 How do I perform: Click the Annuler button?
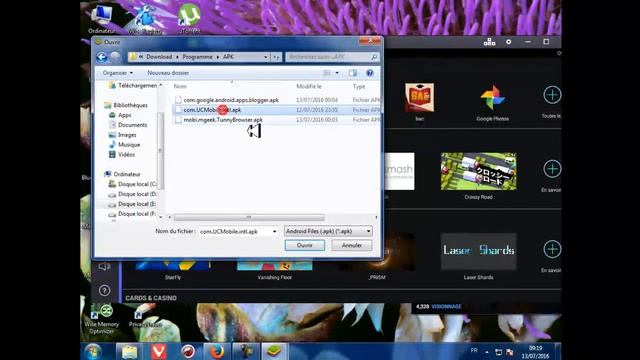(351, 245)
